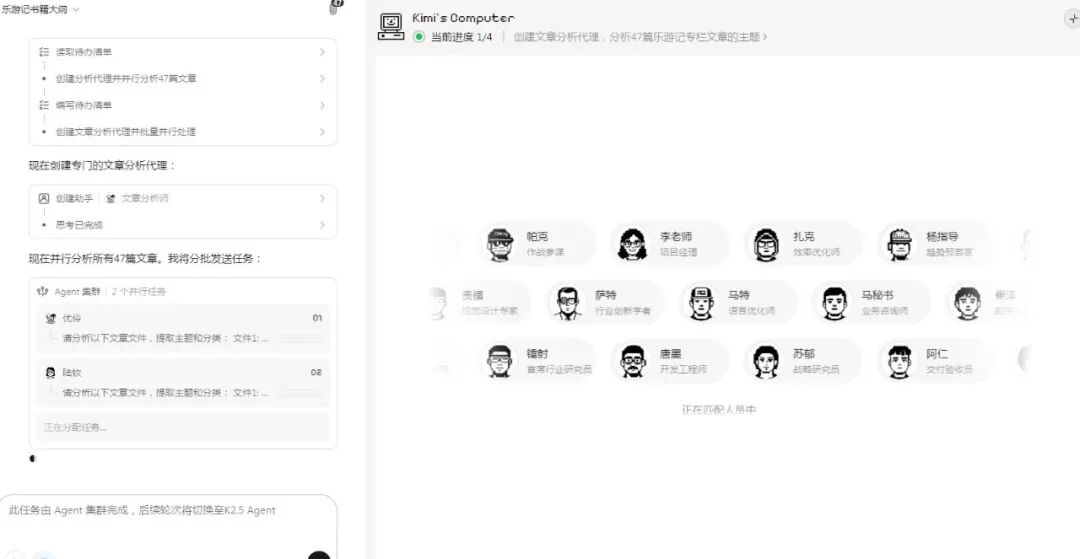Viewport: 1080px width, 559px height.
Task: Click the Kimi's Computer title text
Action: click(463, 18)
